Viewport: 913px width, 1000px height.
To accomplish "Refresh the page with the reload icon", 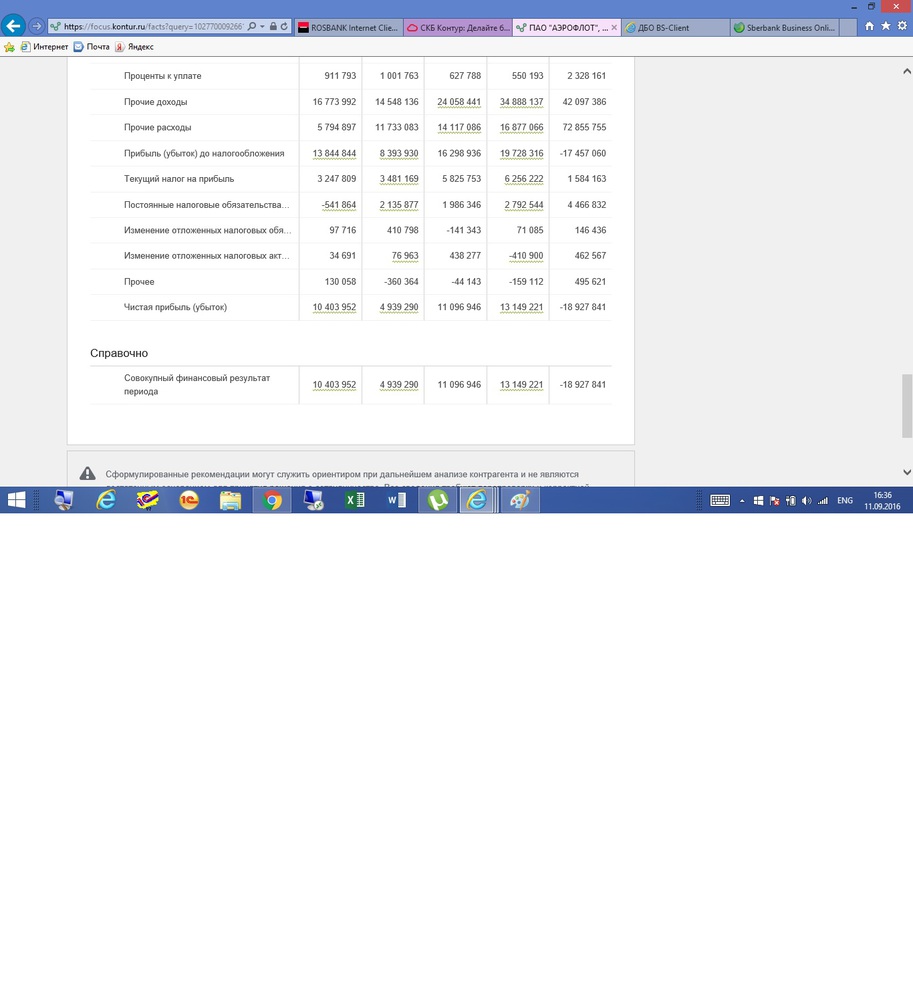I will click(284, 27).
